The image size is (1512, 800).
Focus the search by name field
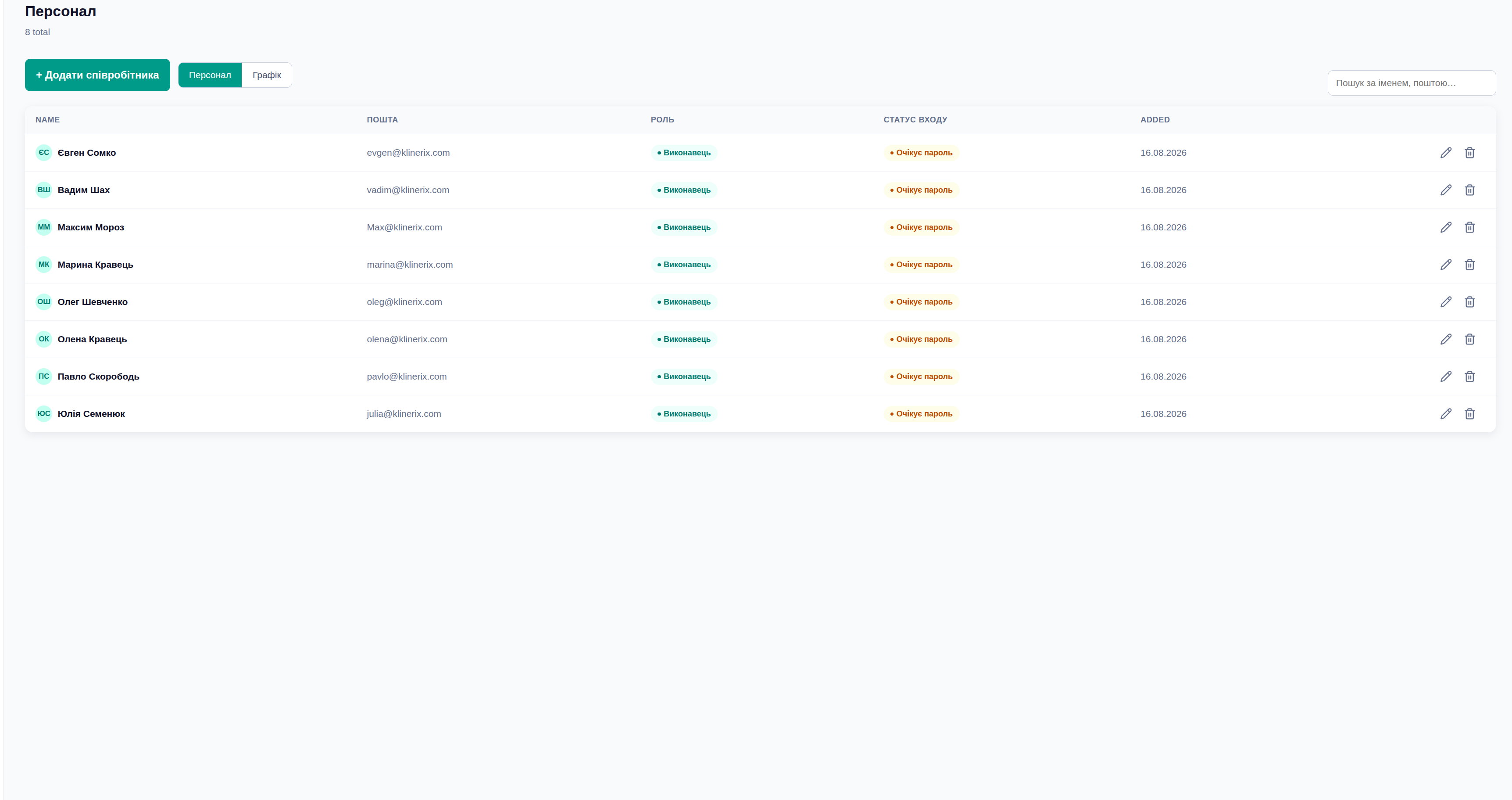(x=1412, y=83)
